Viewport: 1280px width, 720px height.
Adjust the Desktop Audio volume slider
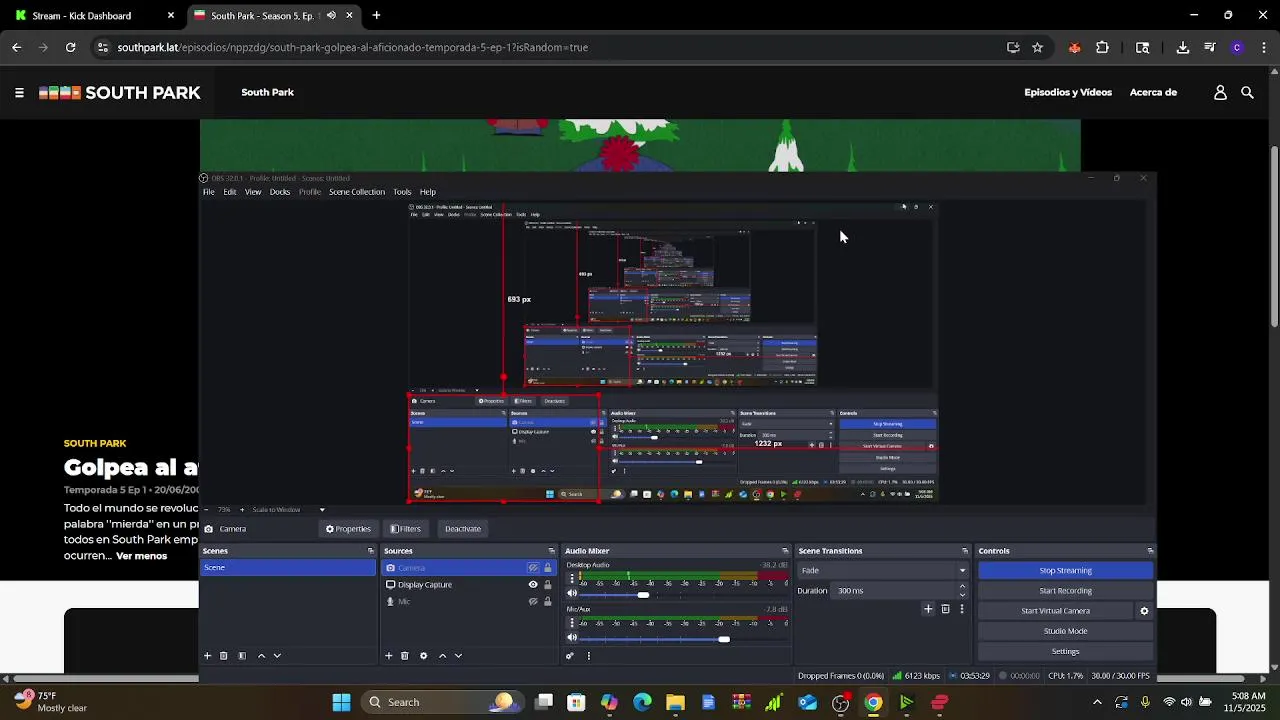[x=643, y=595]
